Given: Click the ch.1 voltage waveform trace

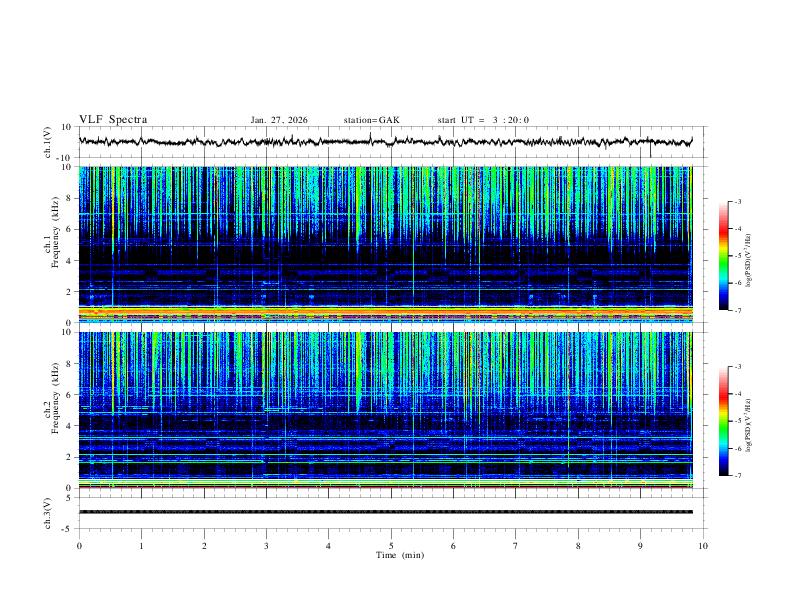Looking at the screenshot, I should point(385,141).
